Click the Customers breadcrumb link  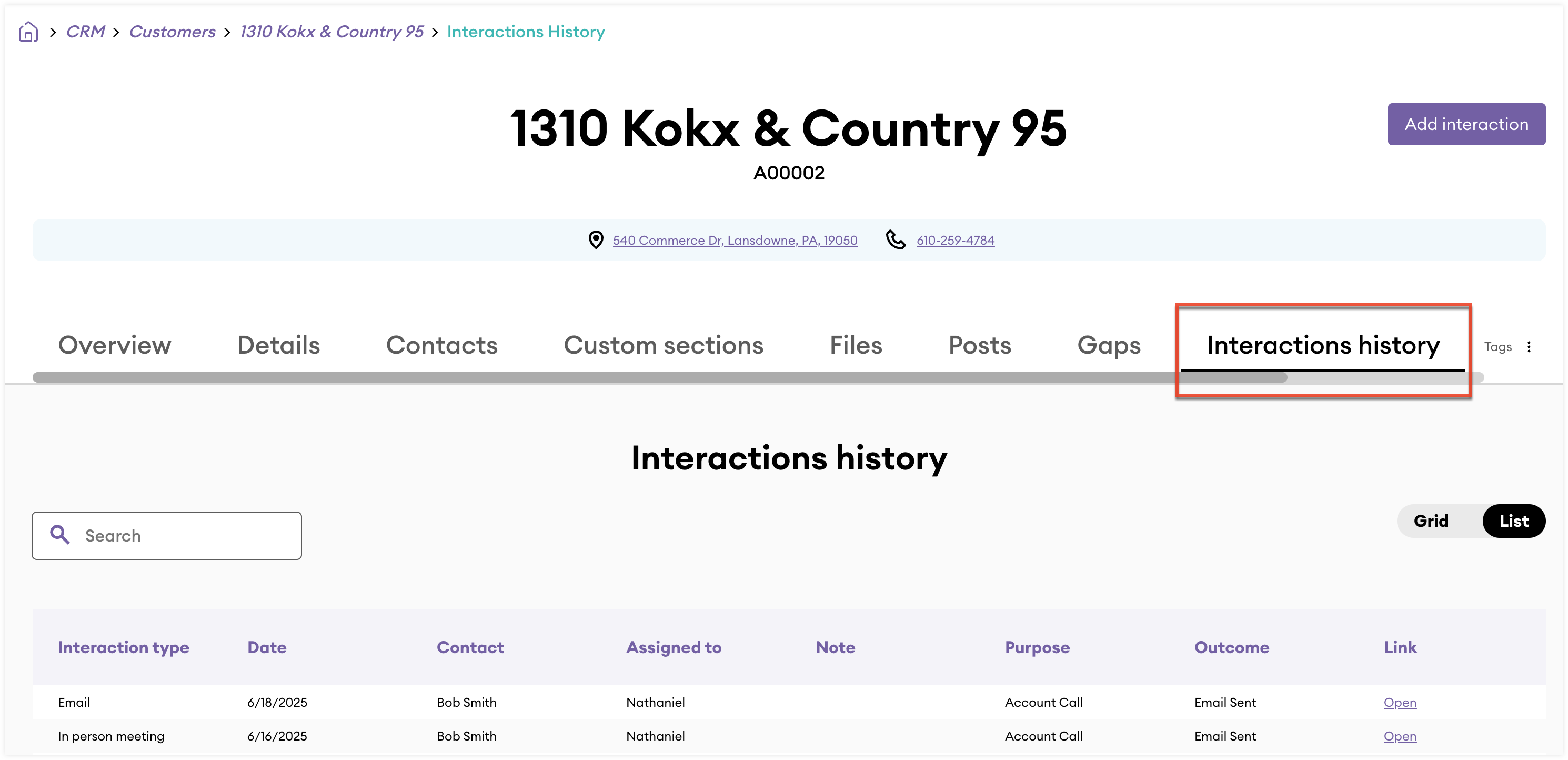coord(172,32)
